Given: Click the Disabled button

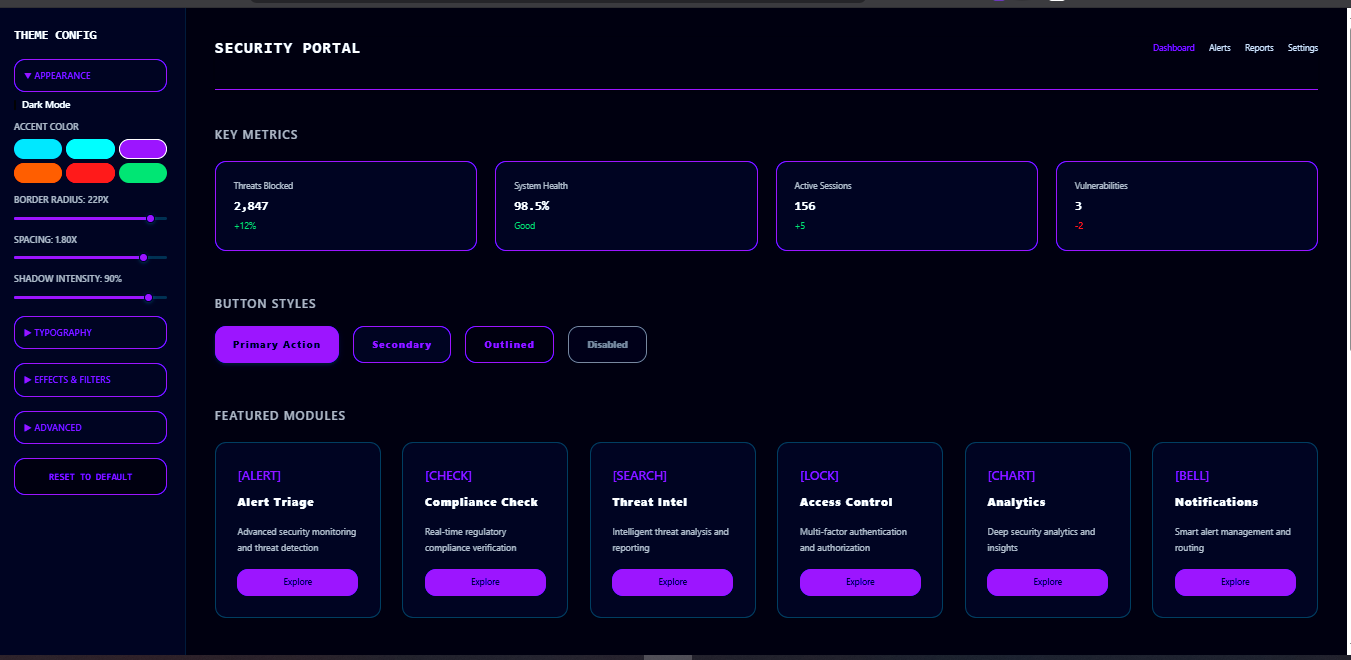Looking at the screenshot, I should [607, 345].
